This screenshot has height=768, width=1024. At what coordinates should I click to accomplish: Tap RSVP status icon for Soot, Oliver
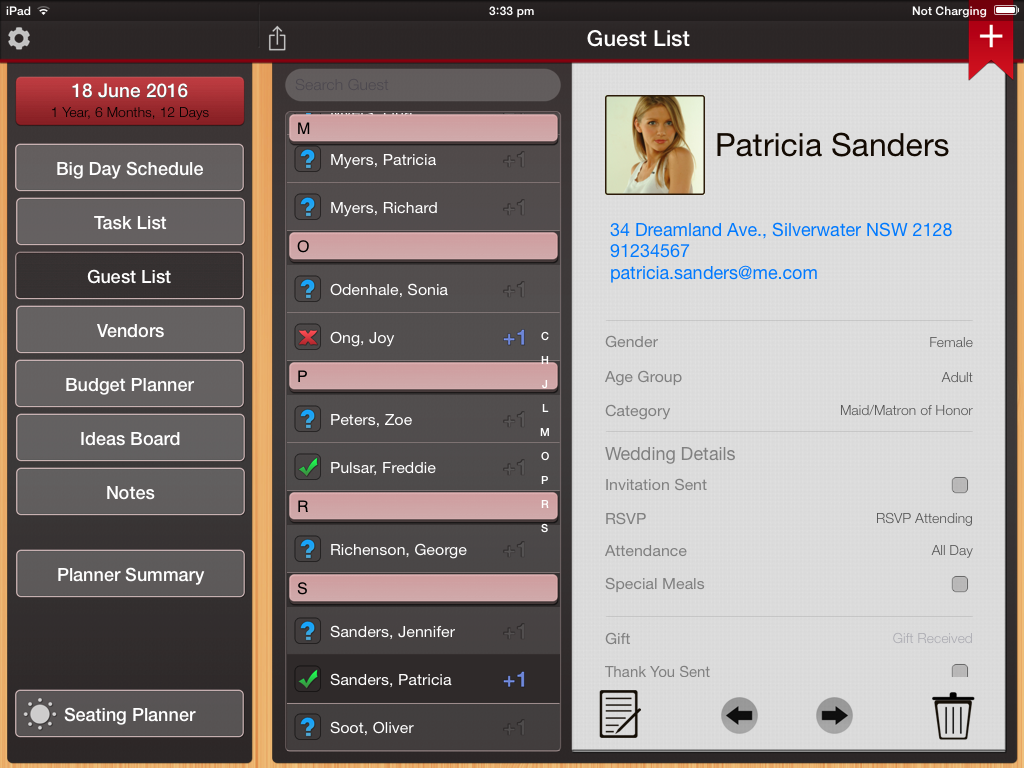(x=308, y=728)
